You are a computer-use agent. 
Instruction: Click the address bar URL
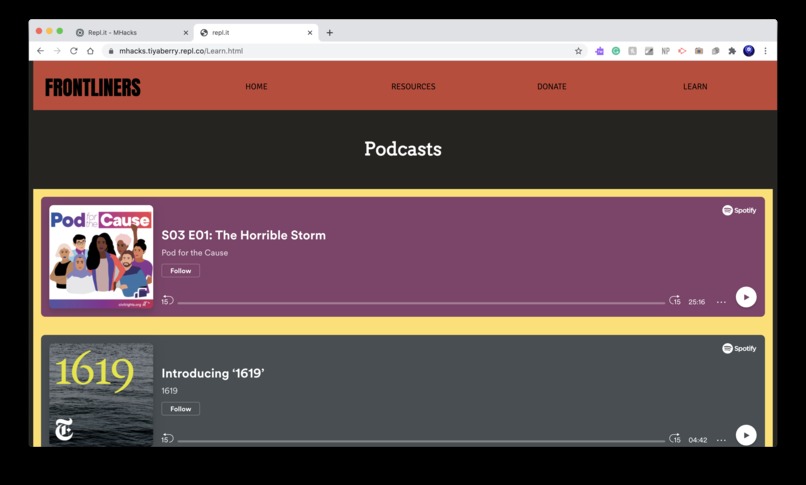(x=181, y=51)
